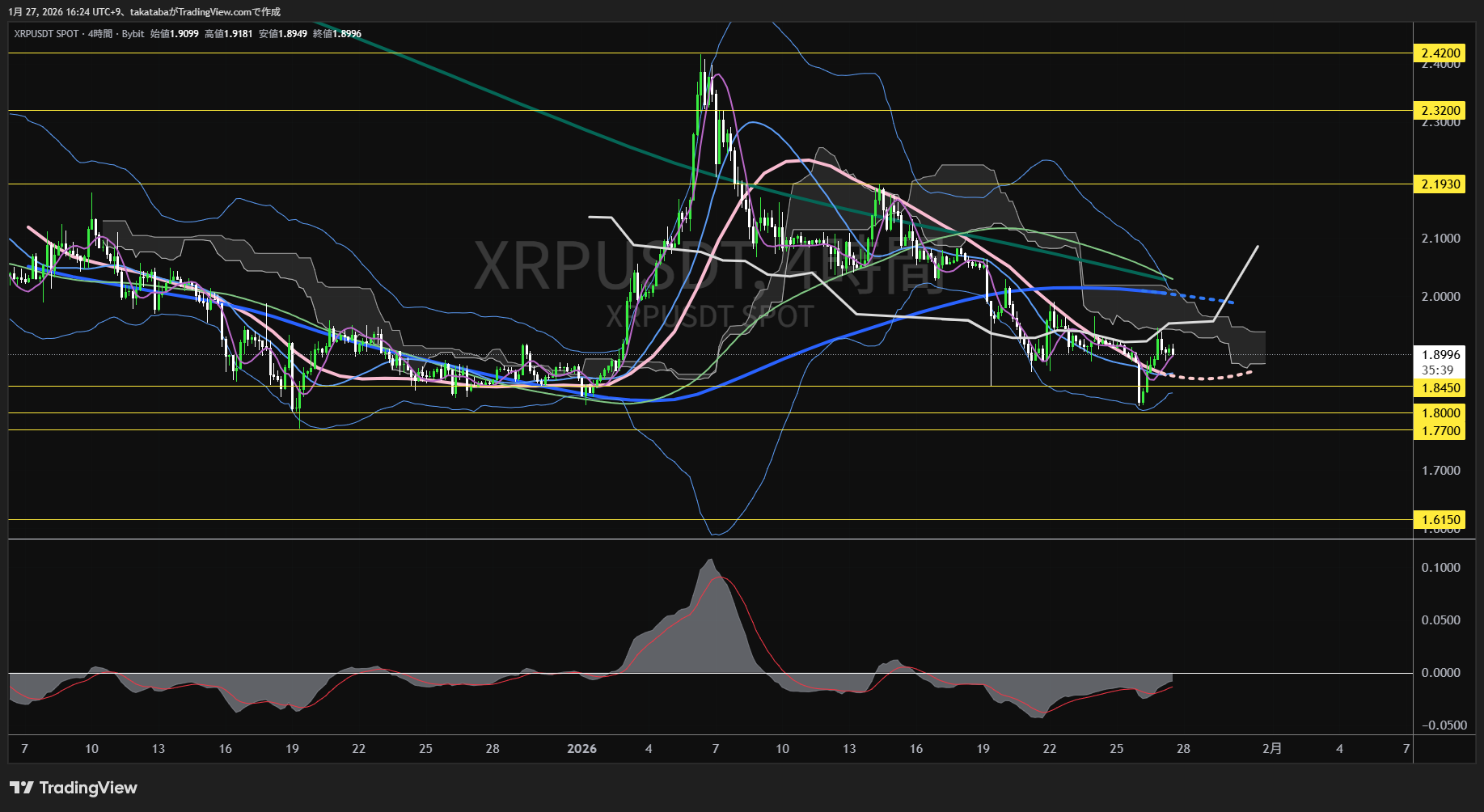Viewport: 1484px width, 812px height.
Task: Select the 1.7700 yellow price label
Action: click(x=1441, y=431)
